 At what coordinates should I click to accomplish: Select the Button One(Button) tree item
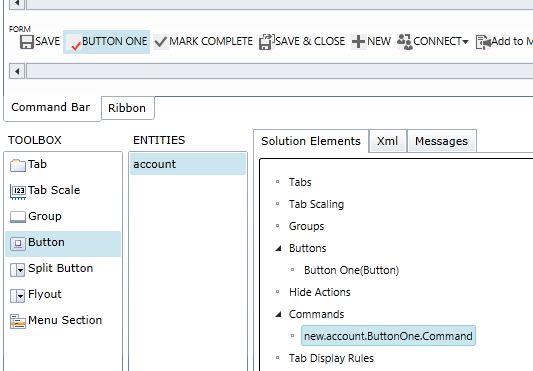point(351,270)
